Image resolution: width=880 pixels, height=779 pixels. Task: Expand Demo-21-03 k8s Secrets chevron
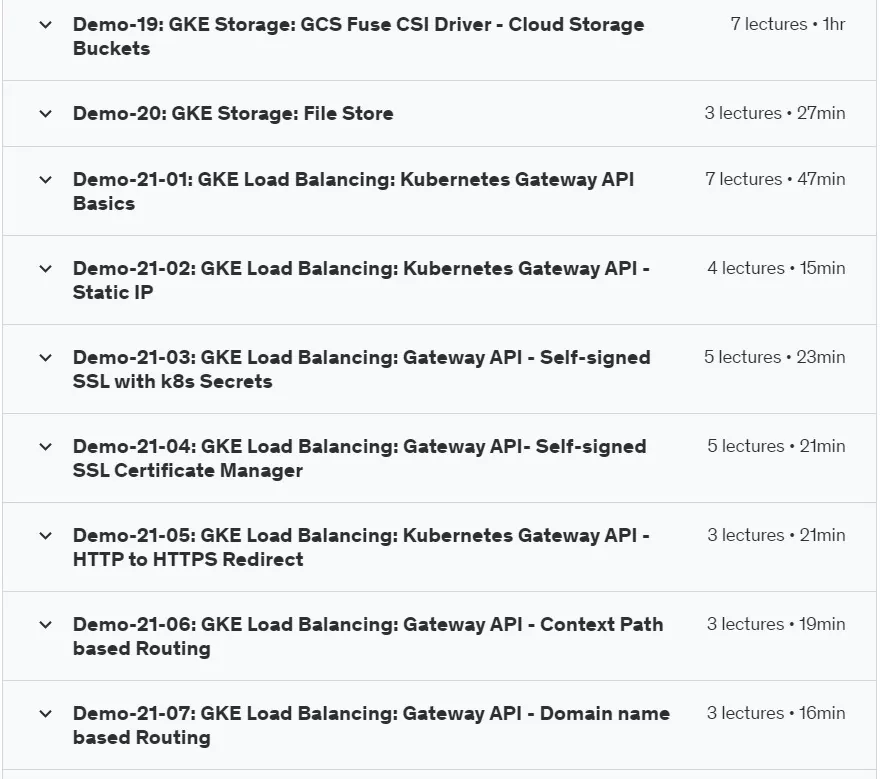click(45, 358)
